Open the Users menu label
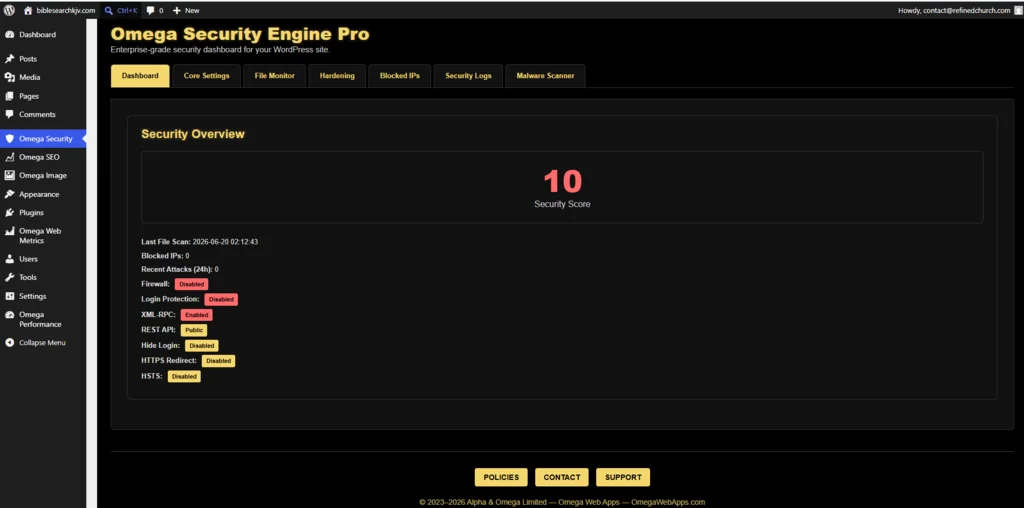1024x508 pixels. [28, 259]
